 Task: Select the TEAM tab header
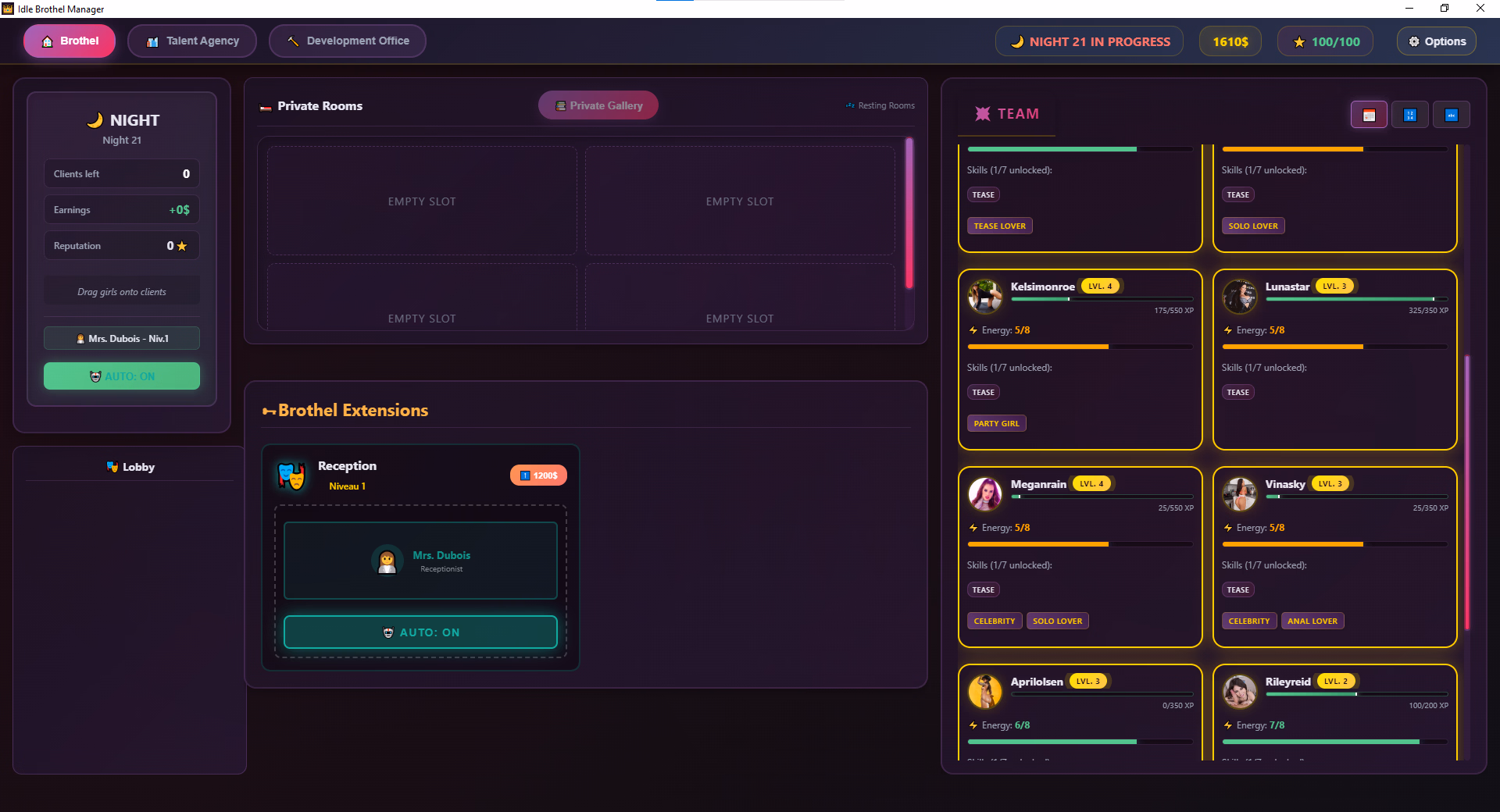tap(1007, 114)
